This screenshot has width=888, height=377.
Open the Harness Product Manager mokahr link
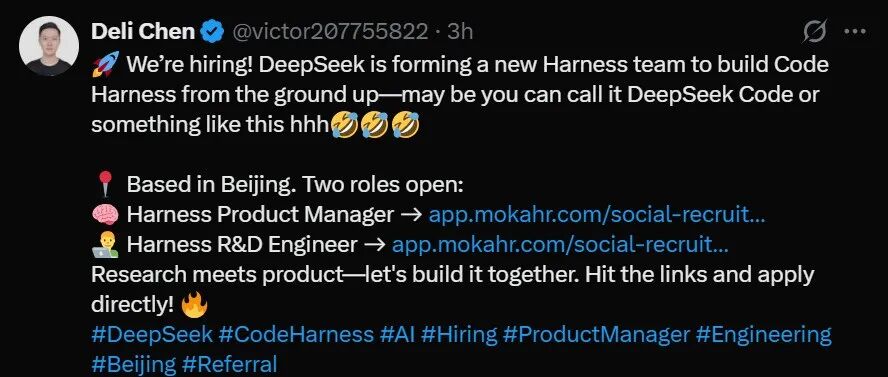(597, 215)
